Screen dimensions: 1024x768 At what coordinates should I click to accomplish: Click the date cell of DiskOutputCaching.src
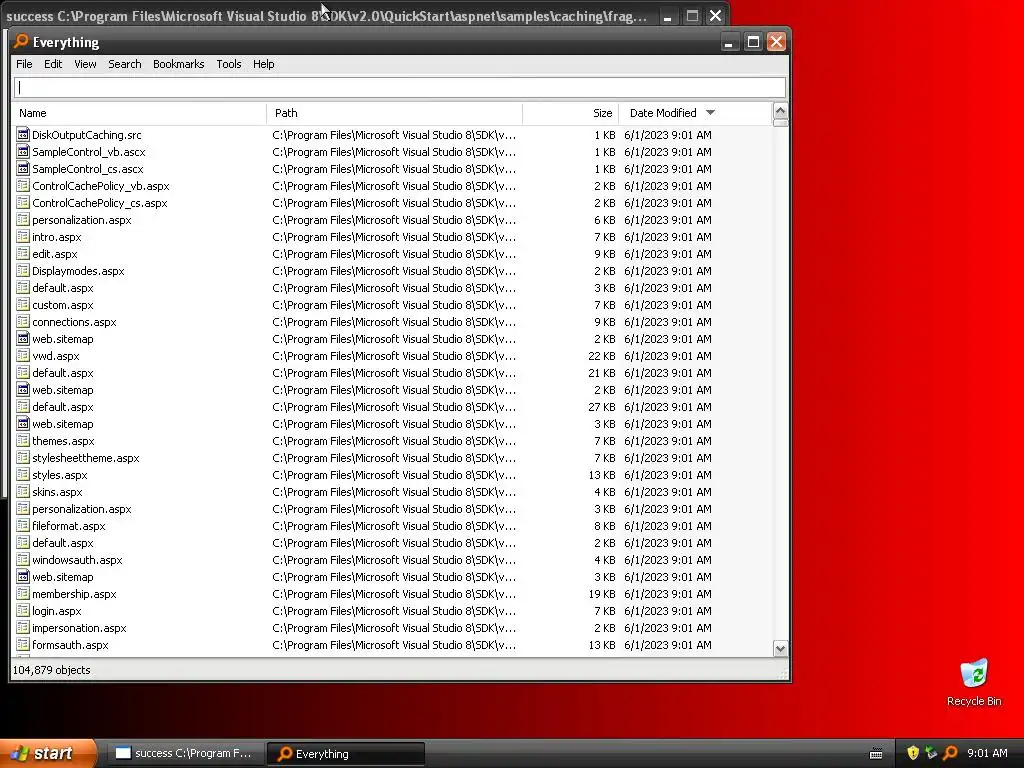point(667,135)
